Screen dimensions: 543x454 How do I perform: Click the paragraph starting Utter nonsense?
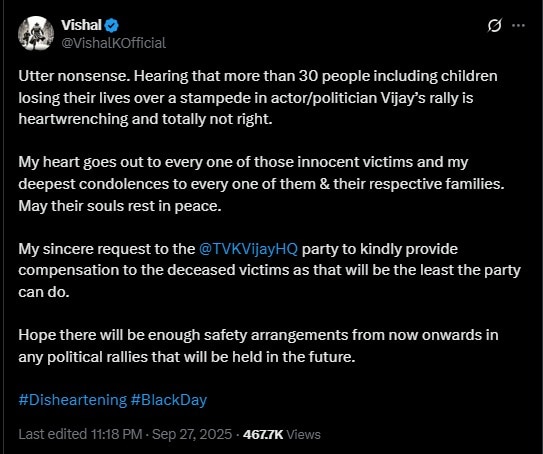(x=258, y=98)
